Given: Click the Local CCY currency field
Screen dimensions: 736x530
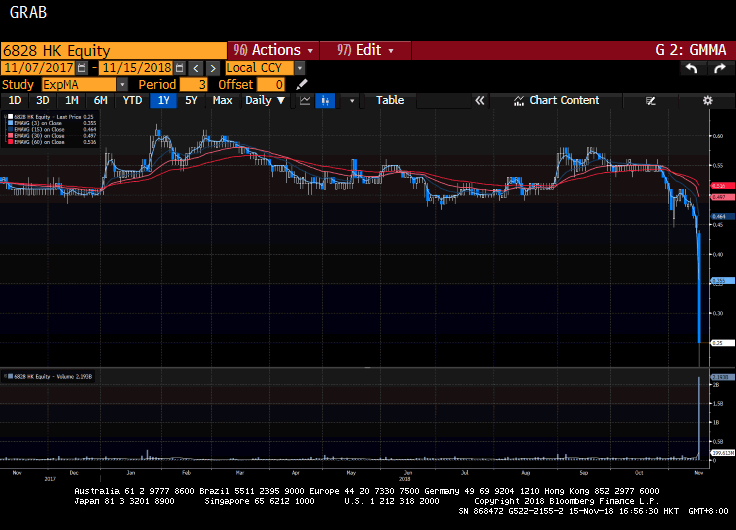Looking at the screenshot, I should (x=260, y=68).
